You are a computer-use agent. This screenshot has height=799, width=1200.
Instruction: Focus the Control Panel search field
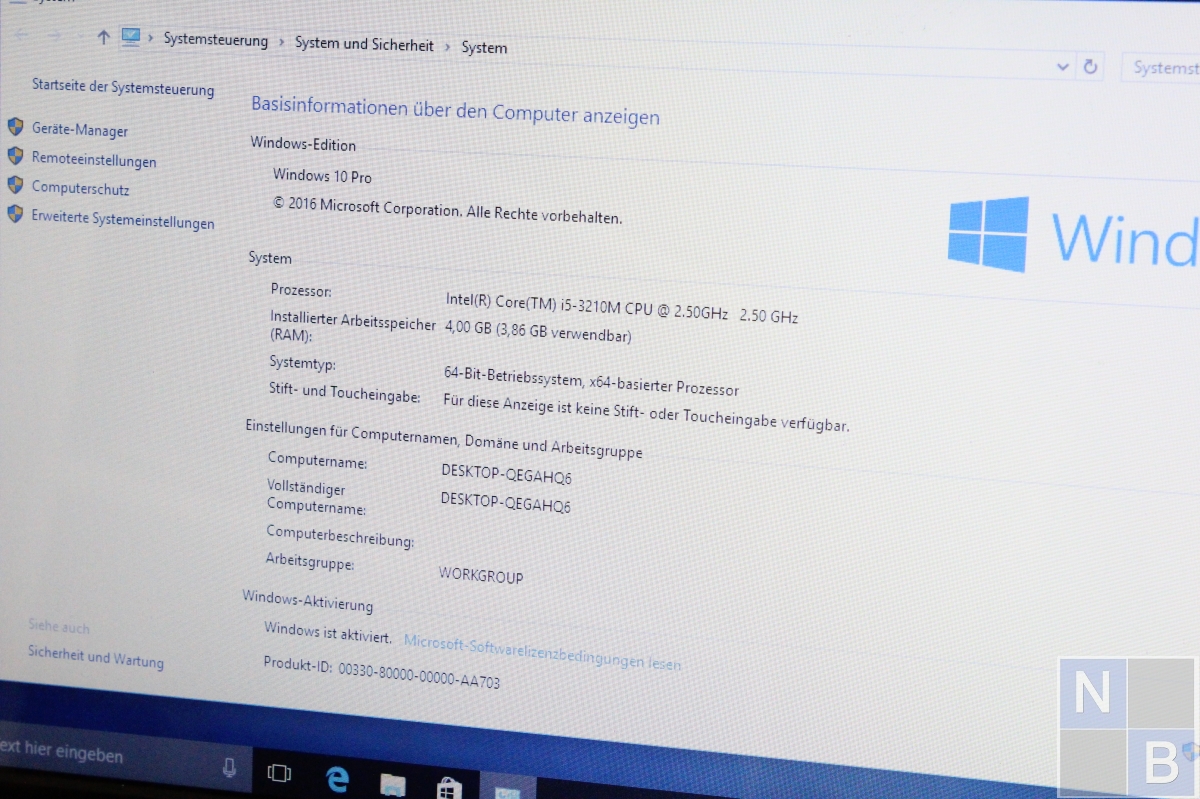click(x=1161, y=68)
